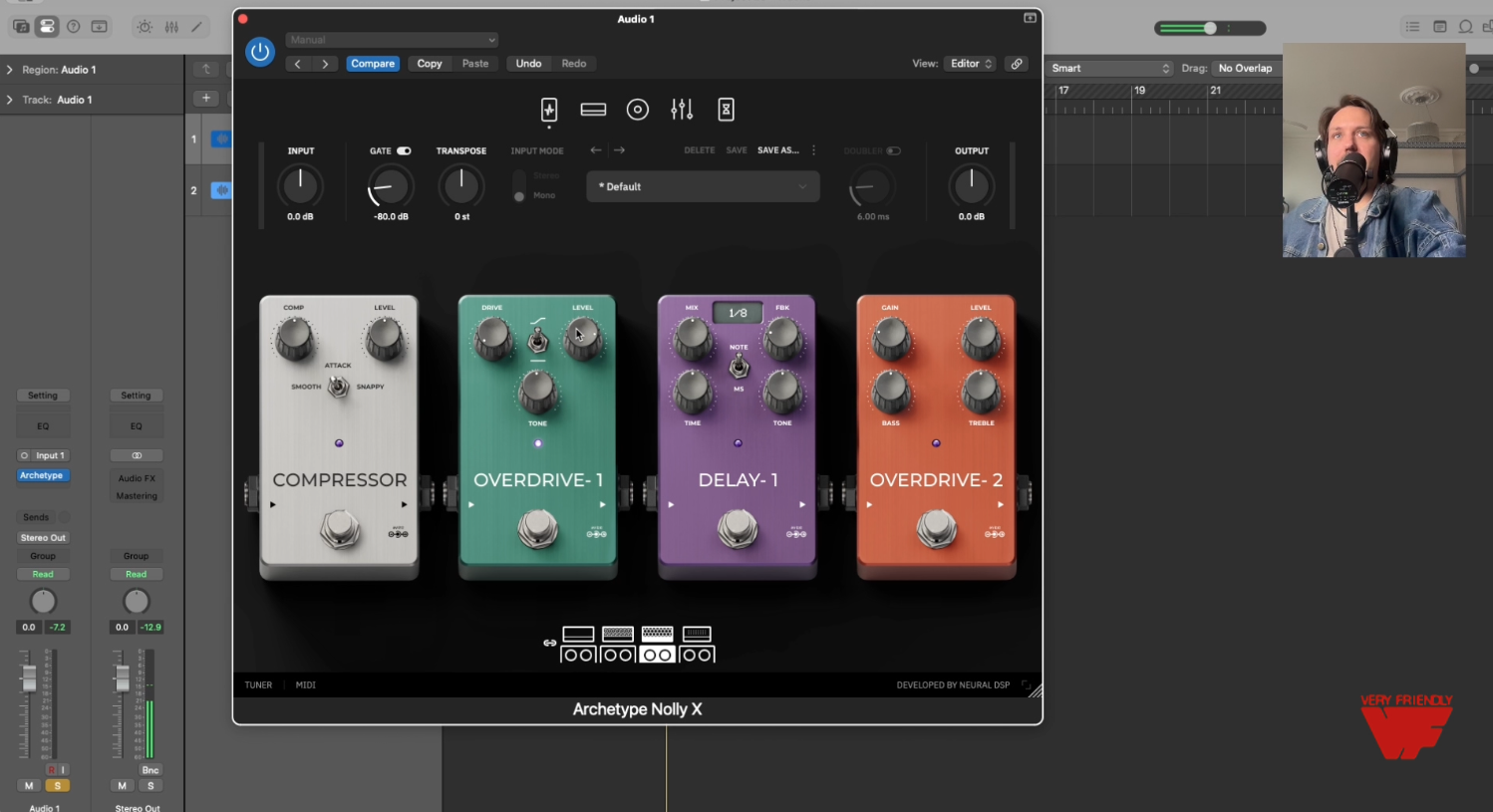Toggle the DOUBLER switch
Viewport: 1493px width, 812px height.
click(x=893, y=150)
